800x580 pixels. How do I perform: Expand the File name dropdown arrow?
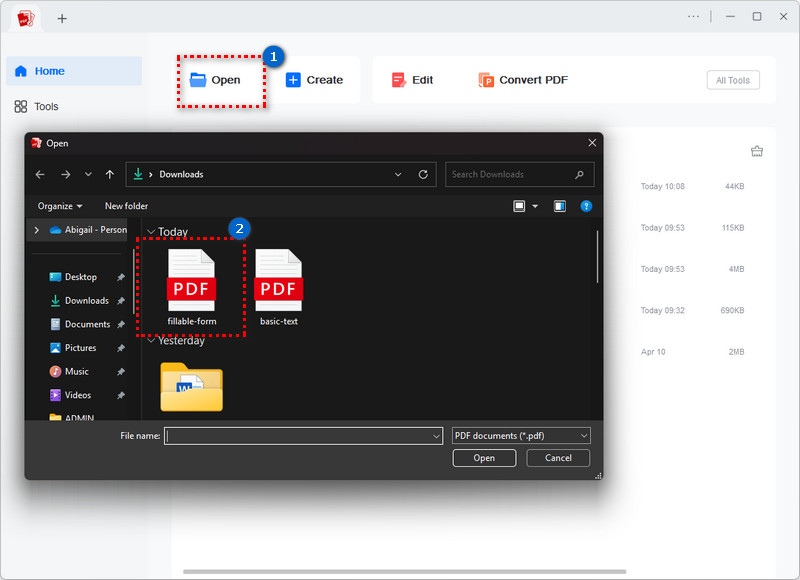[436, 436]
